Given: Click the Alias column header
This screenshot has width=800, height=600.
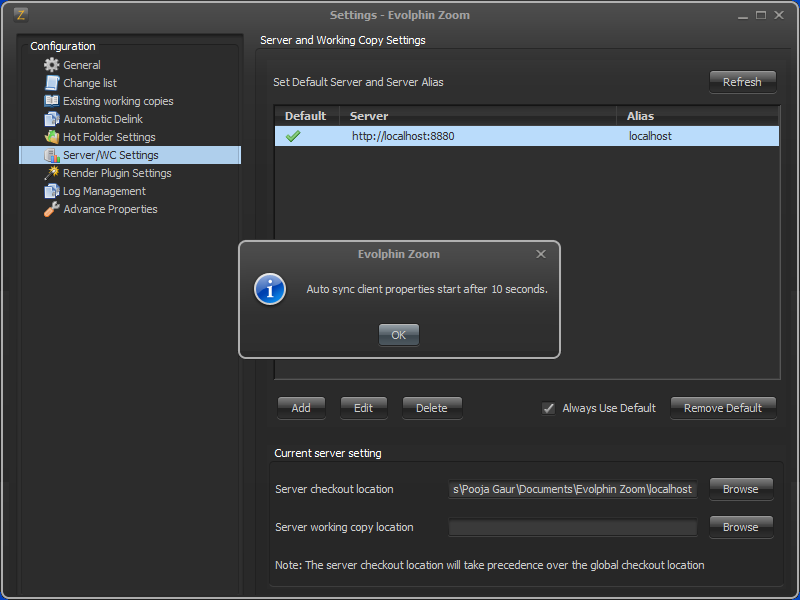Looking at the screenshot, I should 697,116.
